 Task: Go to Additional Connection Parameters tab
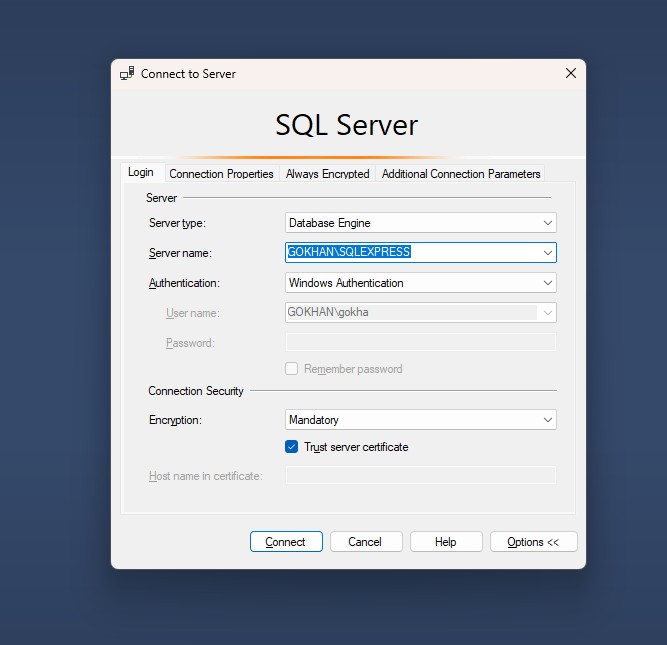pos(461,174)
